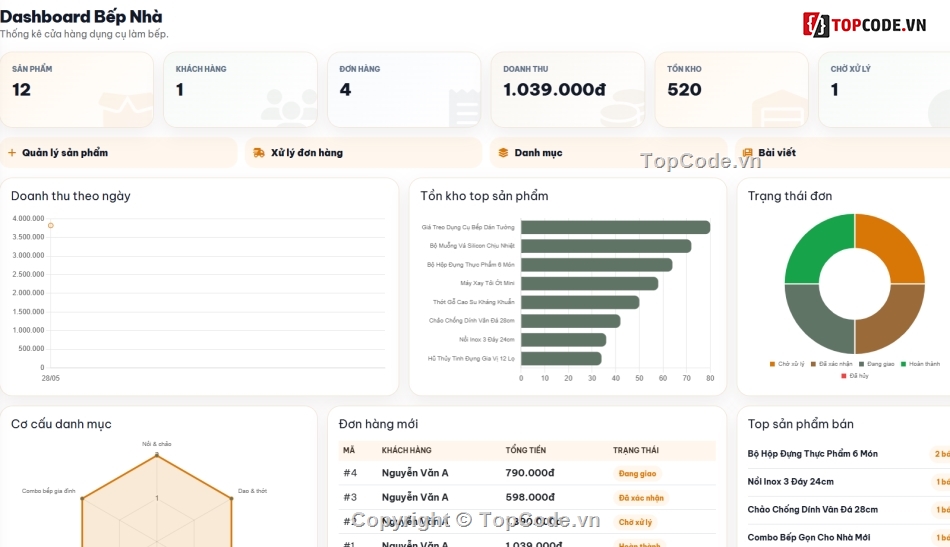Click the Bộ Muỗng Vá Silicon Chịu Nhiệt bar
The width and height of the screenshot is (950, 547).
606,246
